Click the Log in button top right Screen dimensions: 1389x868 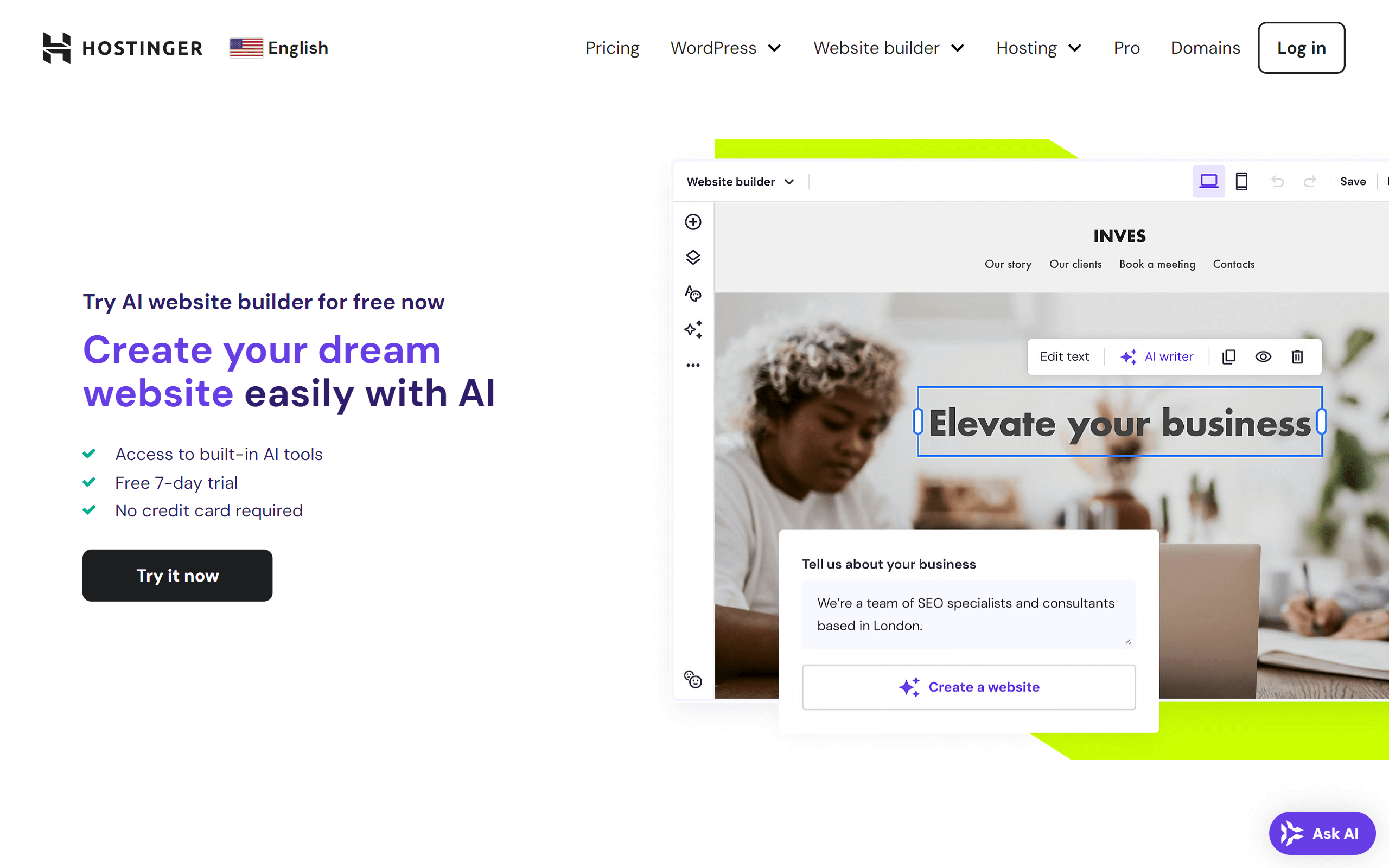1302,47
